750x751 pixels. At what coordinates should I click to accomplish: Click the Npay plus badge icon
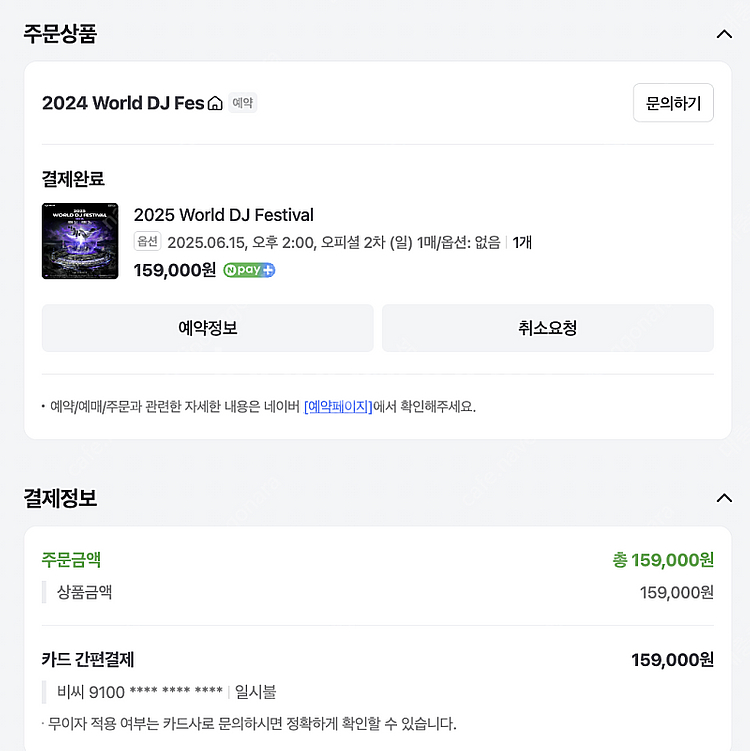pos(249,270)
